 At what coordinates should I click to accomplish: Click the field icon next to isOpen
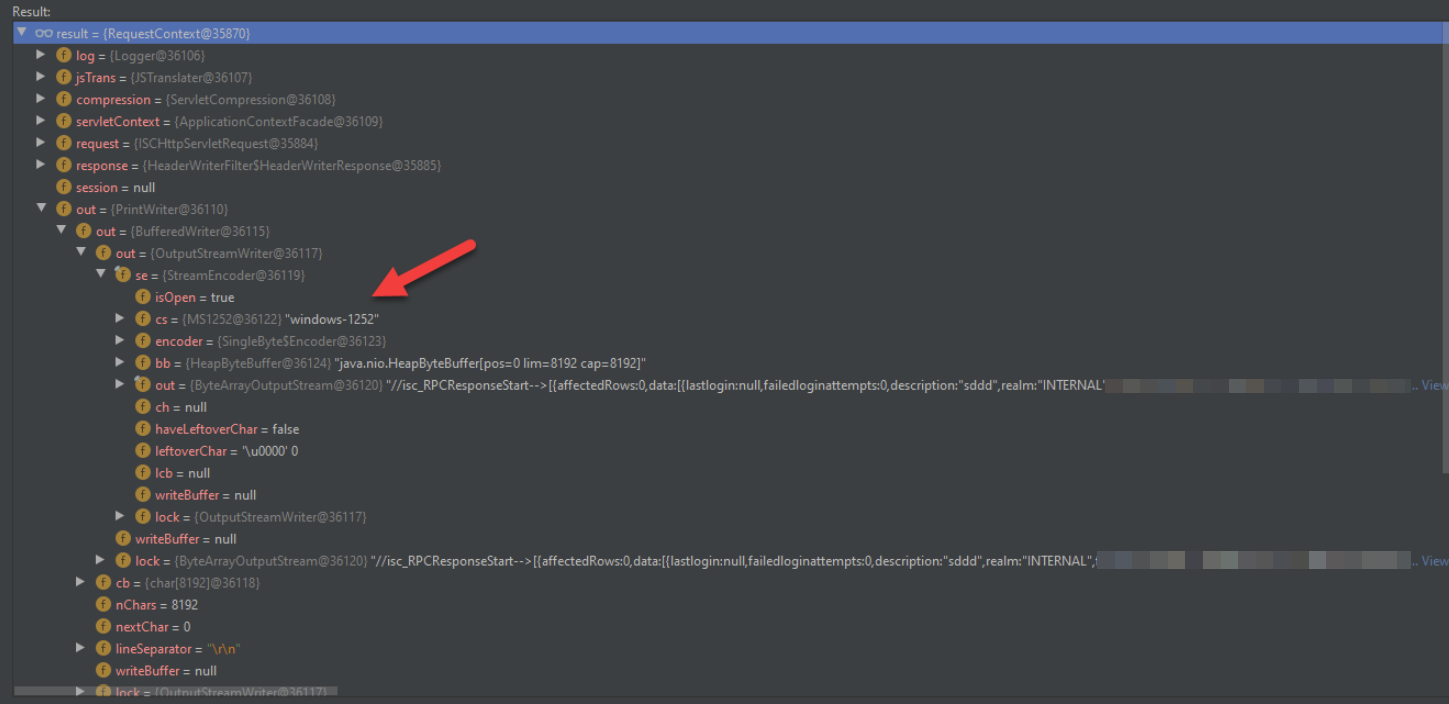[143, 298]
